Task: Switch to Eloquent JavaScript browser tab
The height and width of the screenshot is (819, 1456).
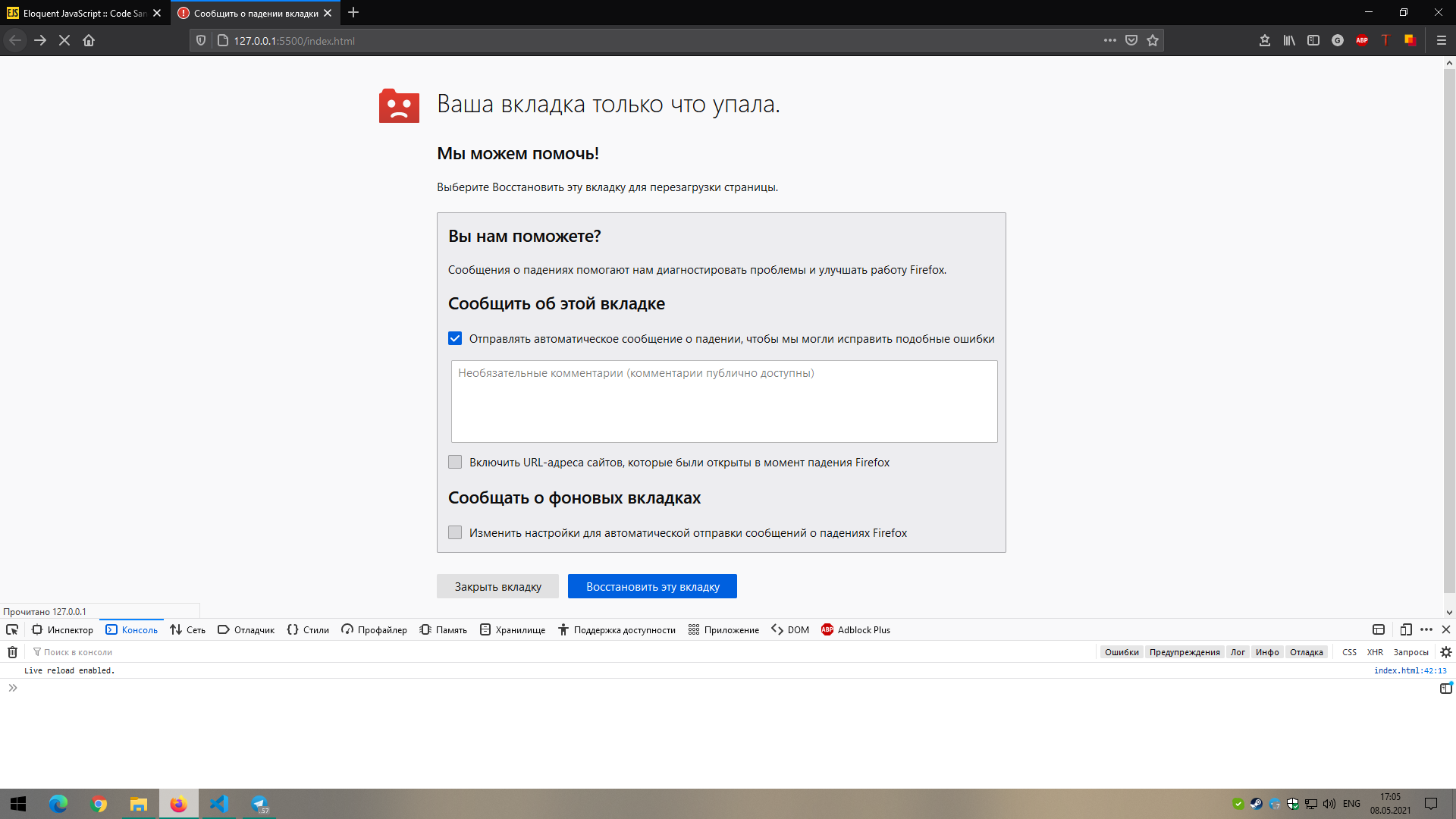Action: coord(80,13)
